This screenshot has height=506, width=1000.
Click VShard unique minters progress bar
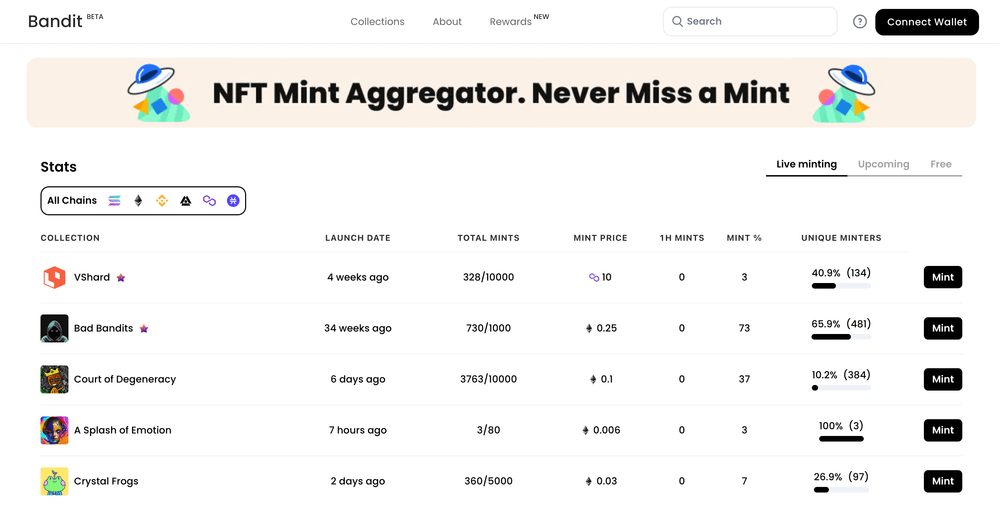(x=841, y=286)
